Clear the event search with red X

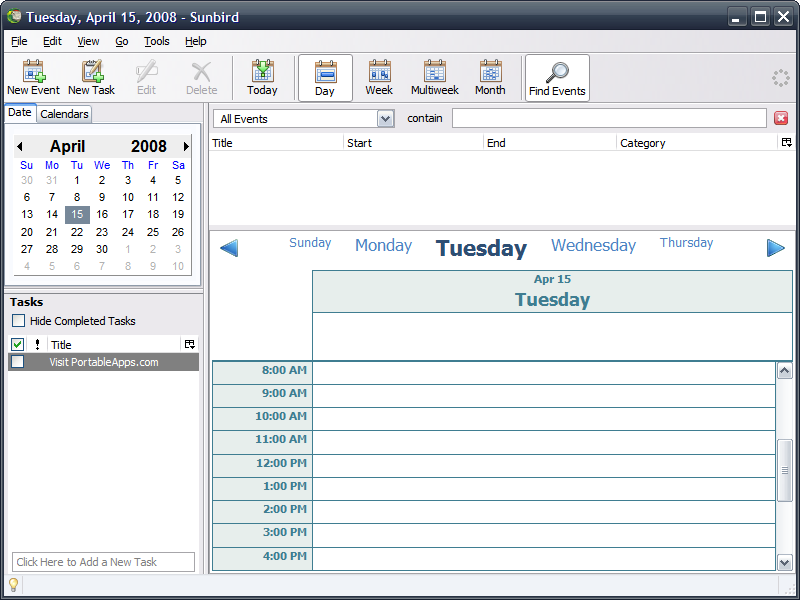(x=781, y=118)
